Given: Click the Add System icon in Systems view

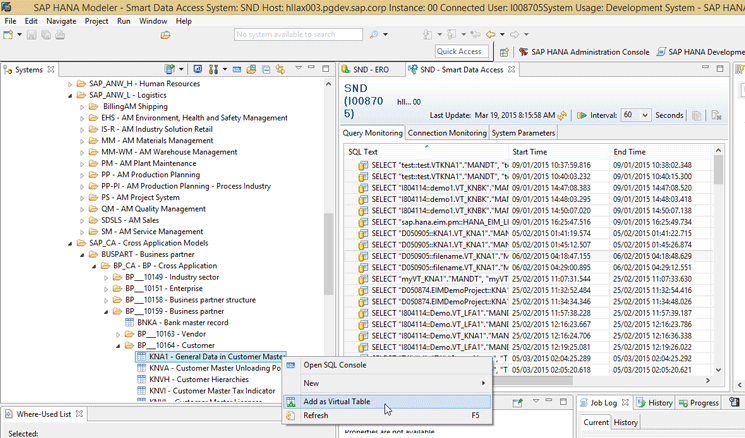Looking at the screenshot, I should [169, 69].
